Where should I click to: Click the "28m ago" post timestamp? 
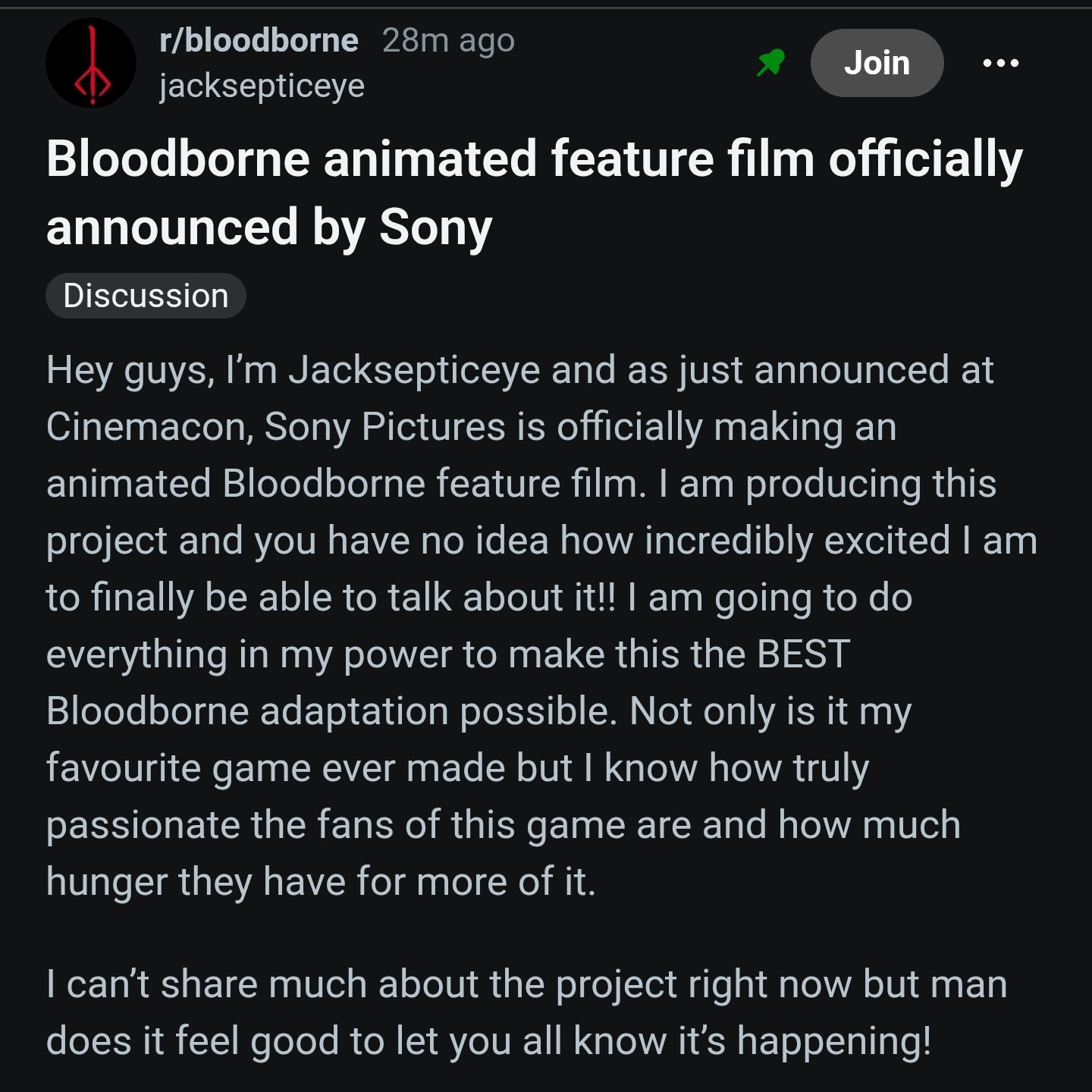[x=448, y=40]
